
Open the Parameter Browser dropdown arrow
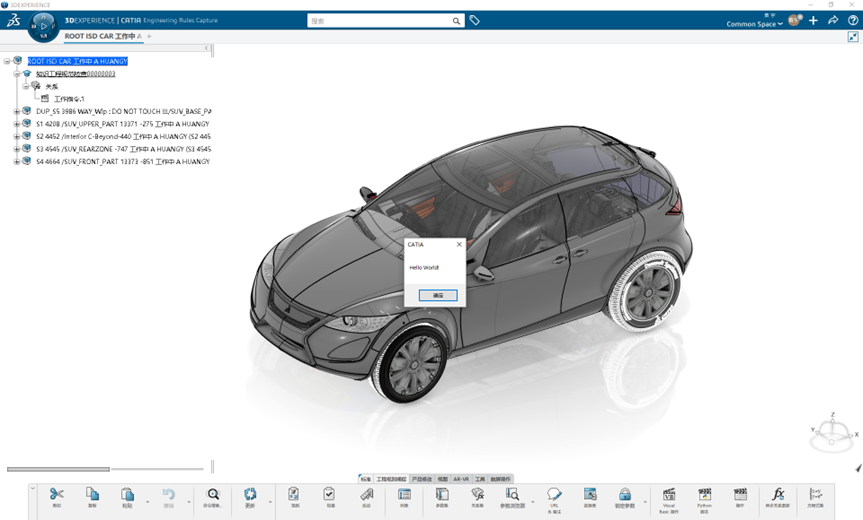532,502
